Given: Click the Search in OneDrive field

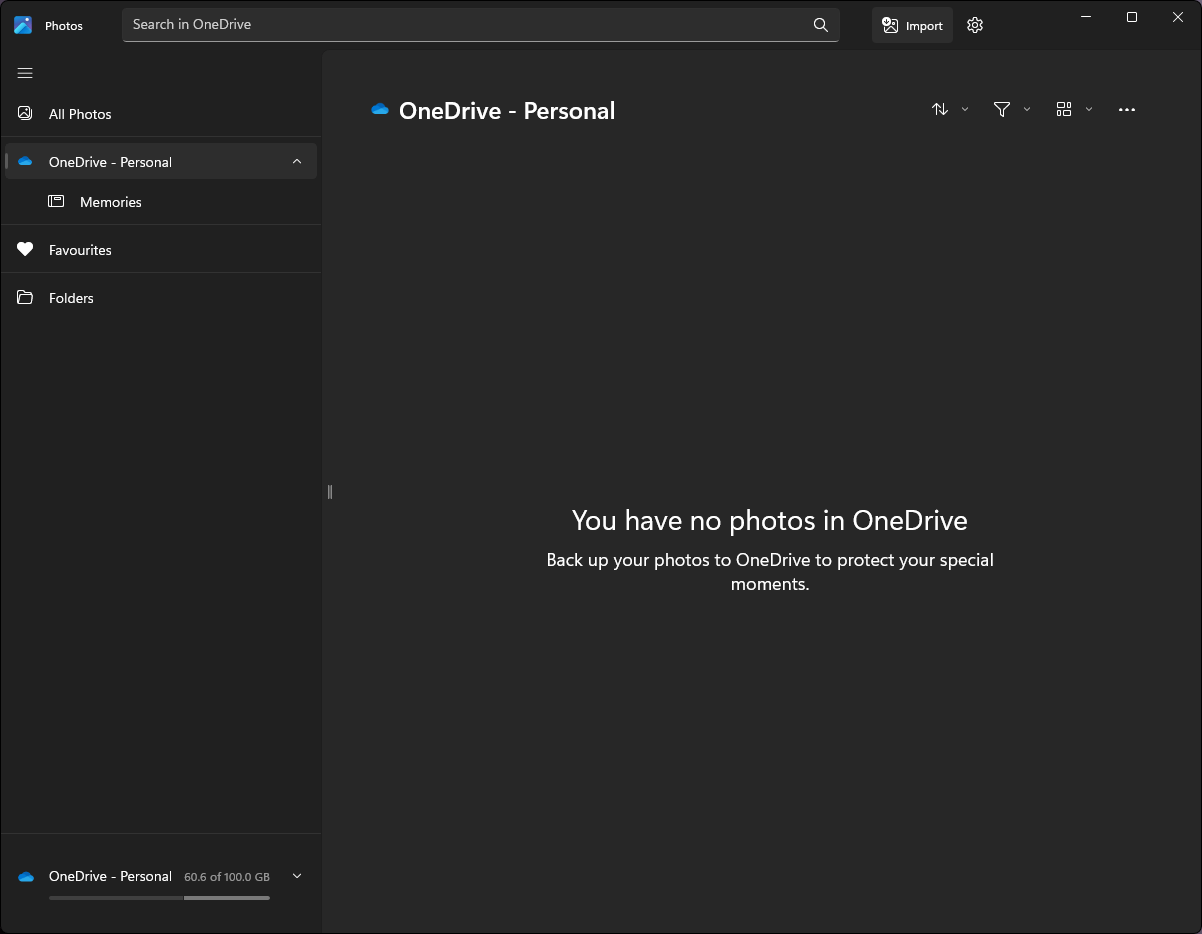Looking at the screenshot, I should coord(480,25).
